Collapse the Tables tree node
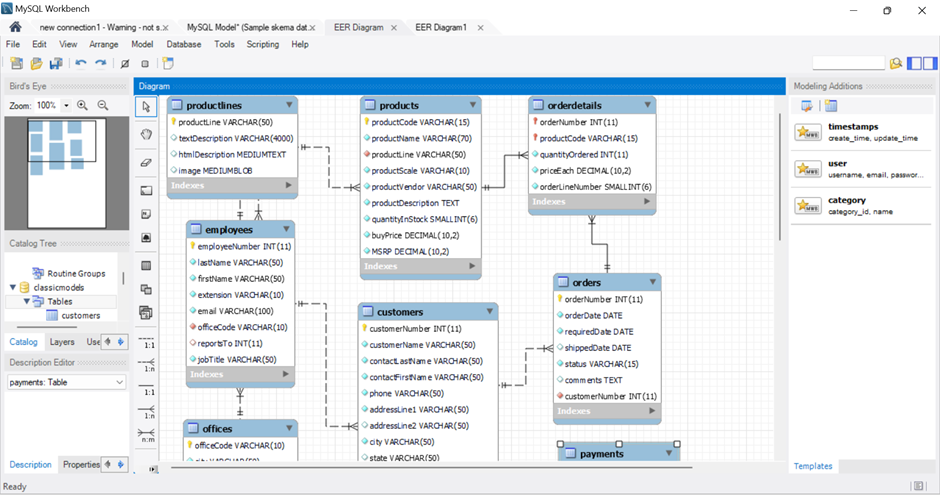Screen dimensions: 940x495 tap(26, 301)
